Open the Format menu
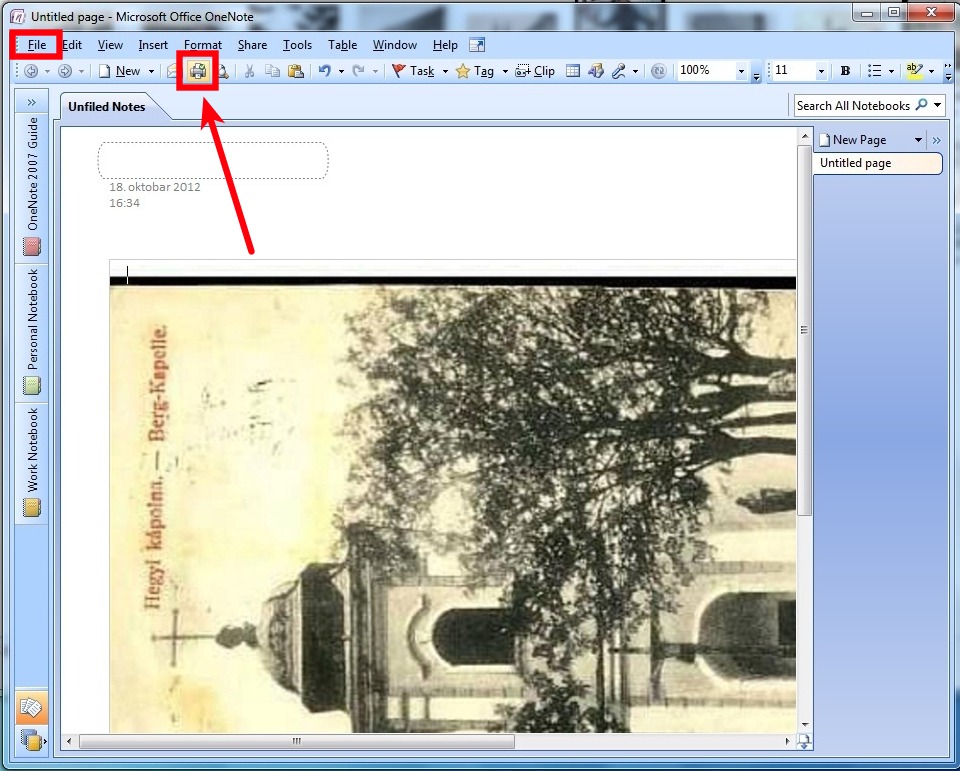960x771 pixels. click(203, 45)
